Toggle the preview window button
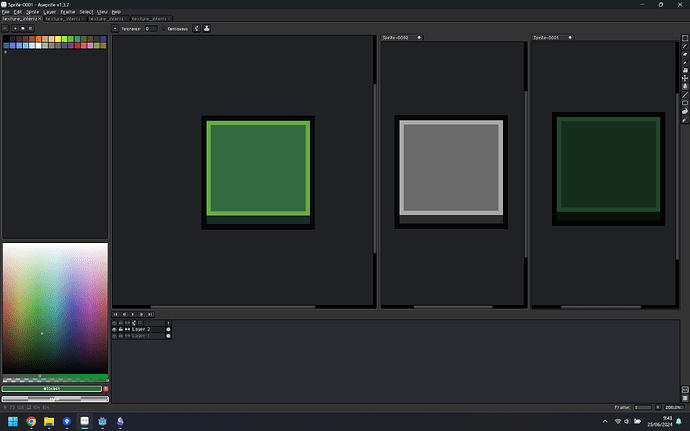 (685, 390)
